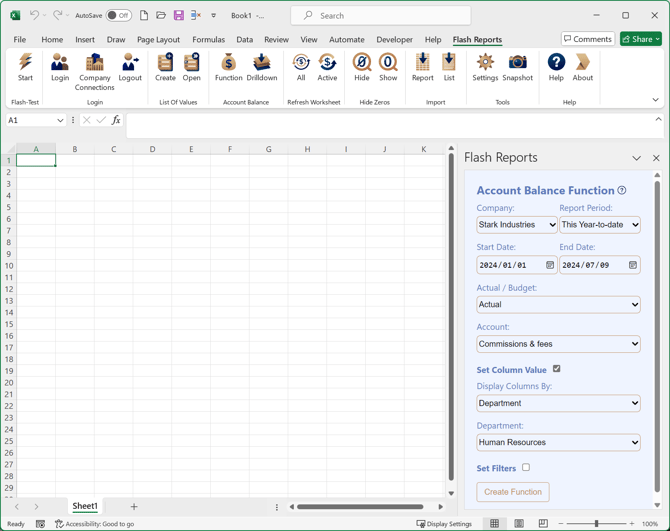Expand the formula bar

[658, 120]
